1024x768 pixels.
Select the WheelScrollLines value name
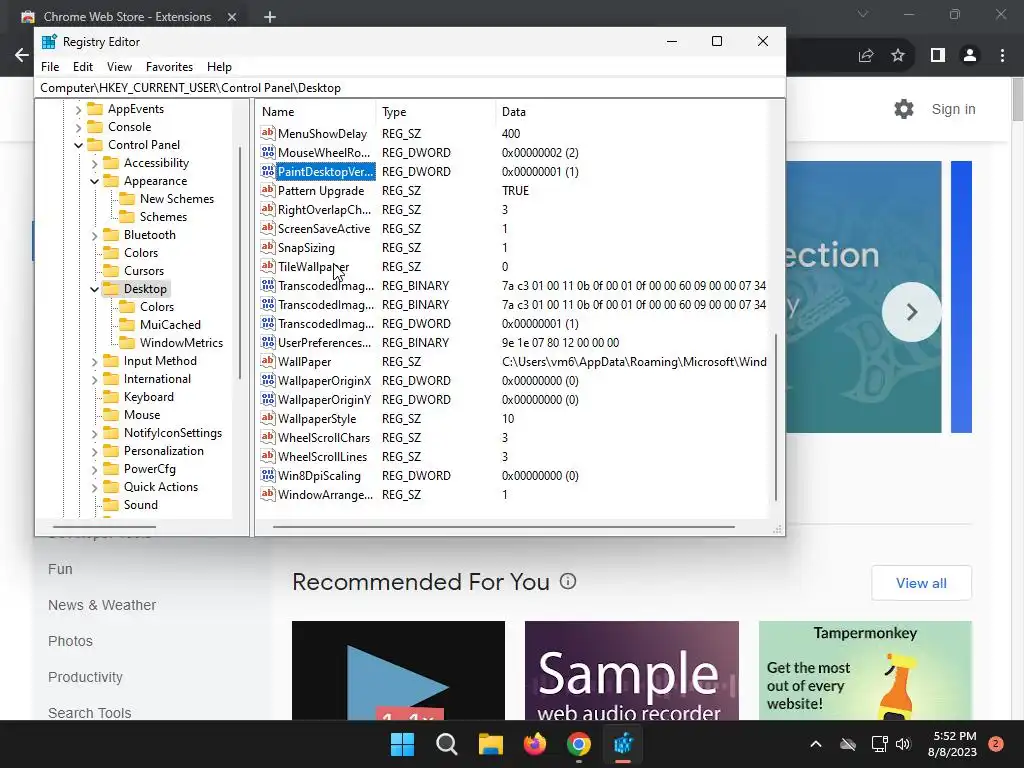tap(323, 456)
